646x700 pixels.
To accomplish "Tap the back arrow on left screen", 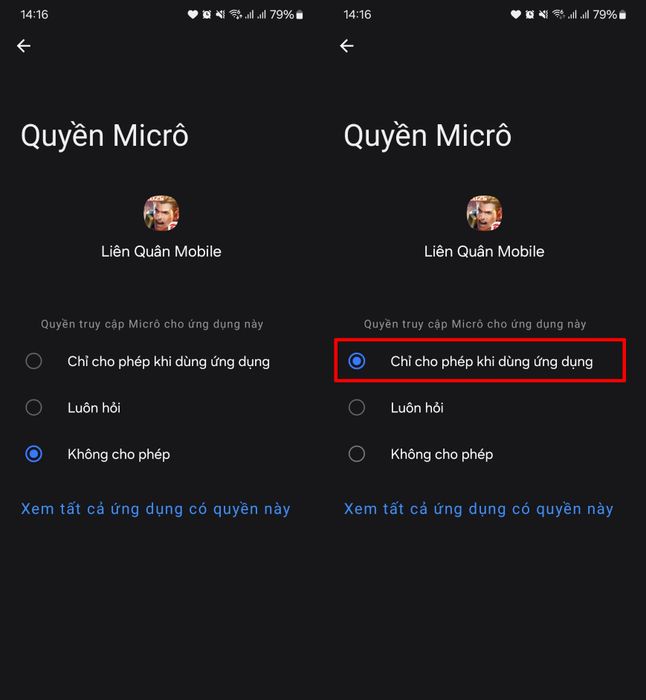I will point(24,46).
